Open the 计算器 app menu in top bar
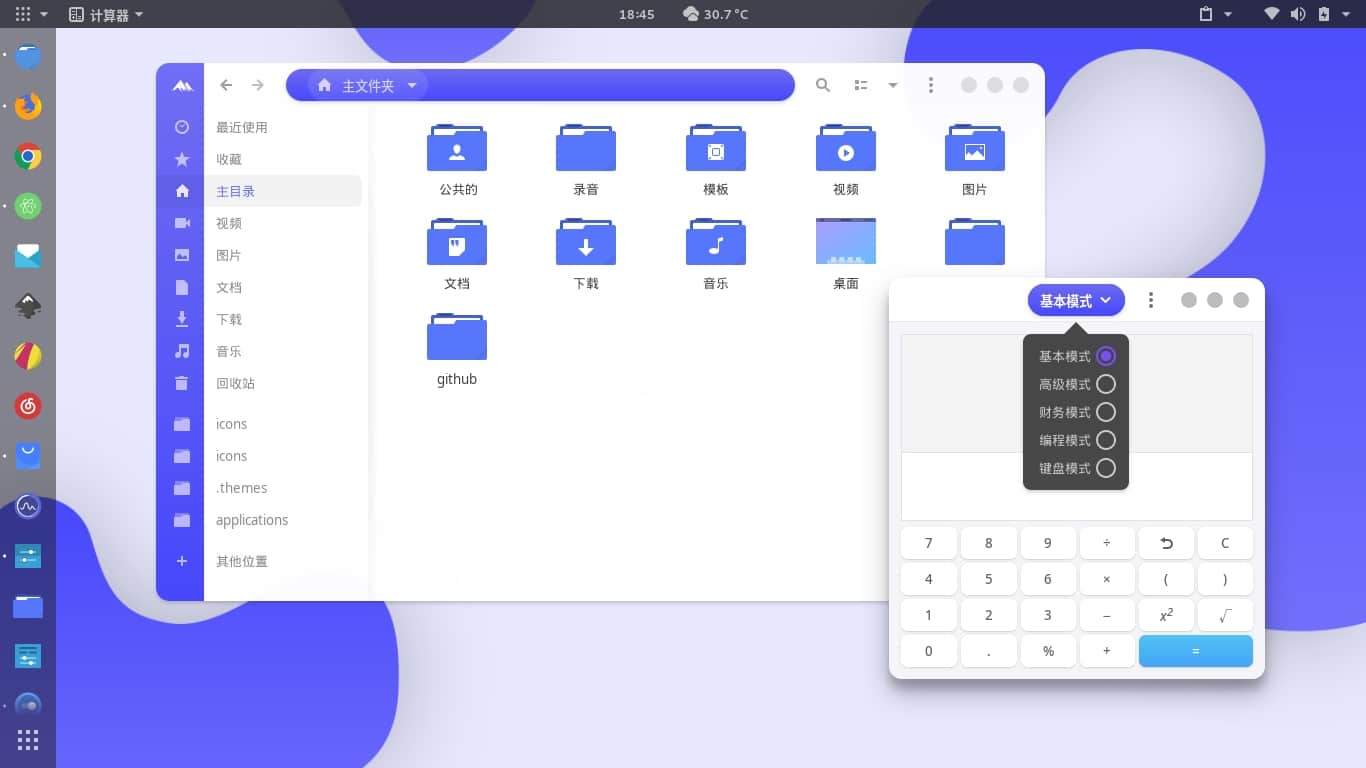1366x768 pixels. [x=106, y=14]
